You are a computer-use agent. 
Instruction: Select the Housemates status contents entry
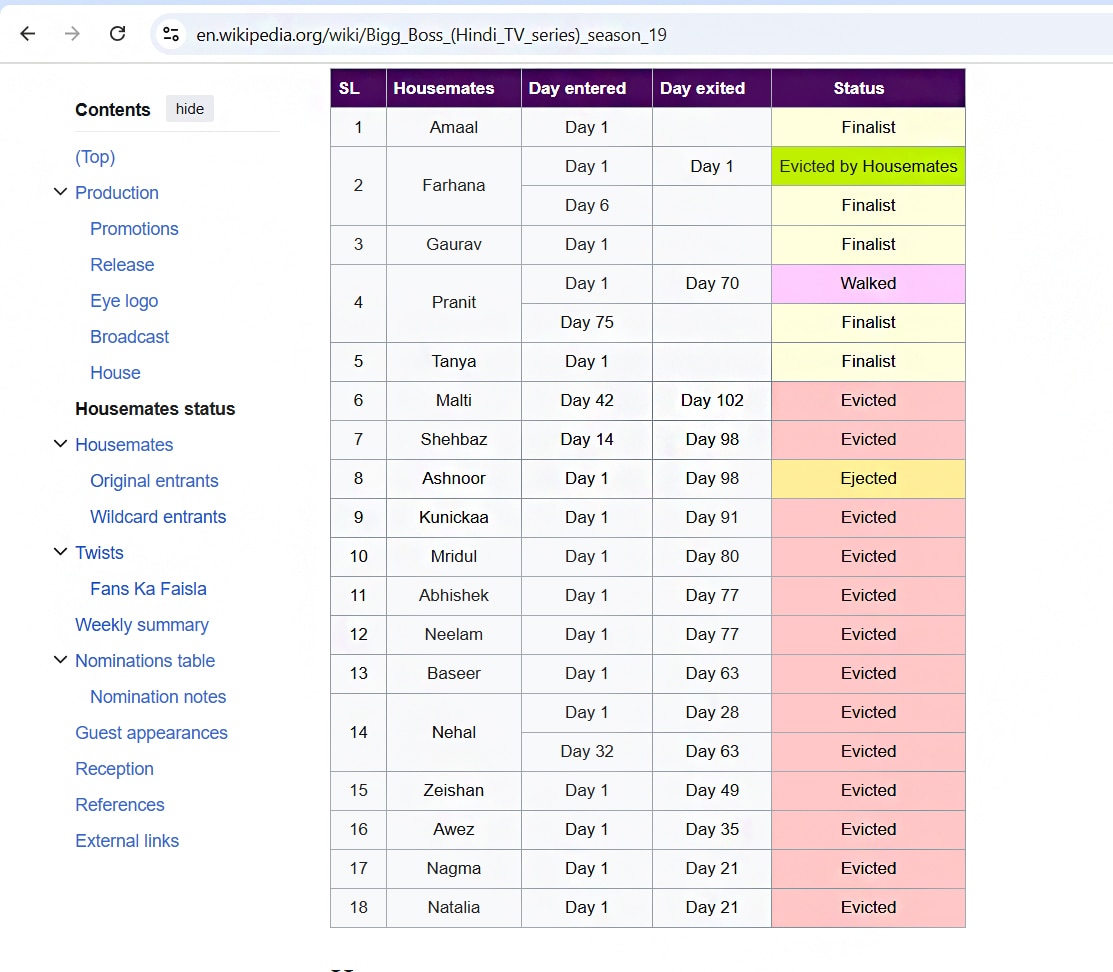(x=155, y=409)
